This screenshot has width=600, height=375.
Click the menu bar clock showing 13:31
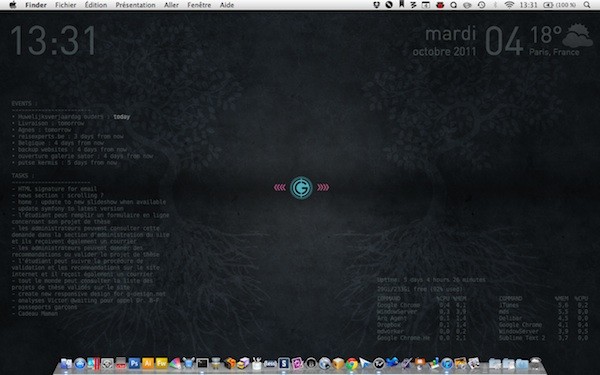528,5
